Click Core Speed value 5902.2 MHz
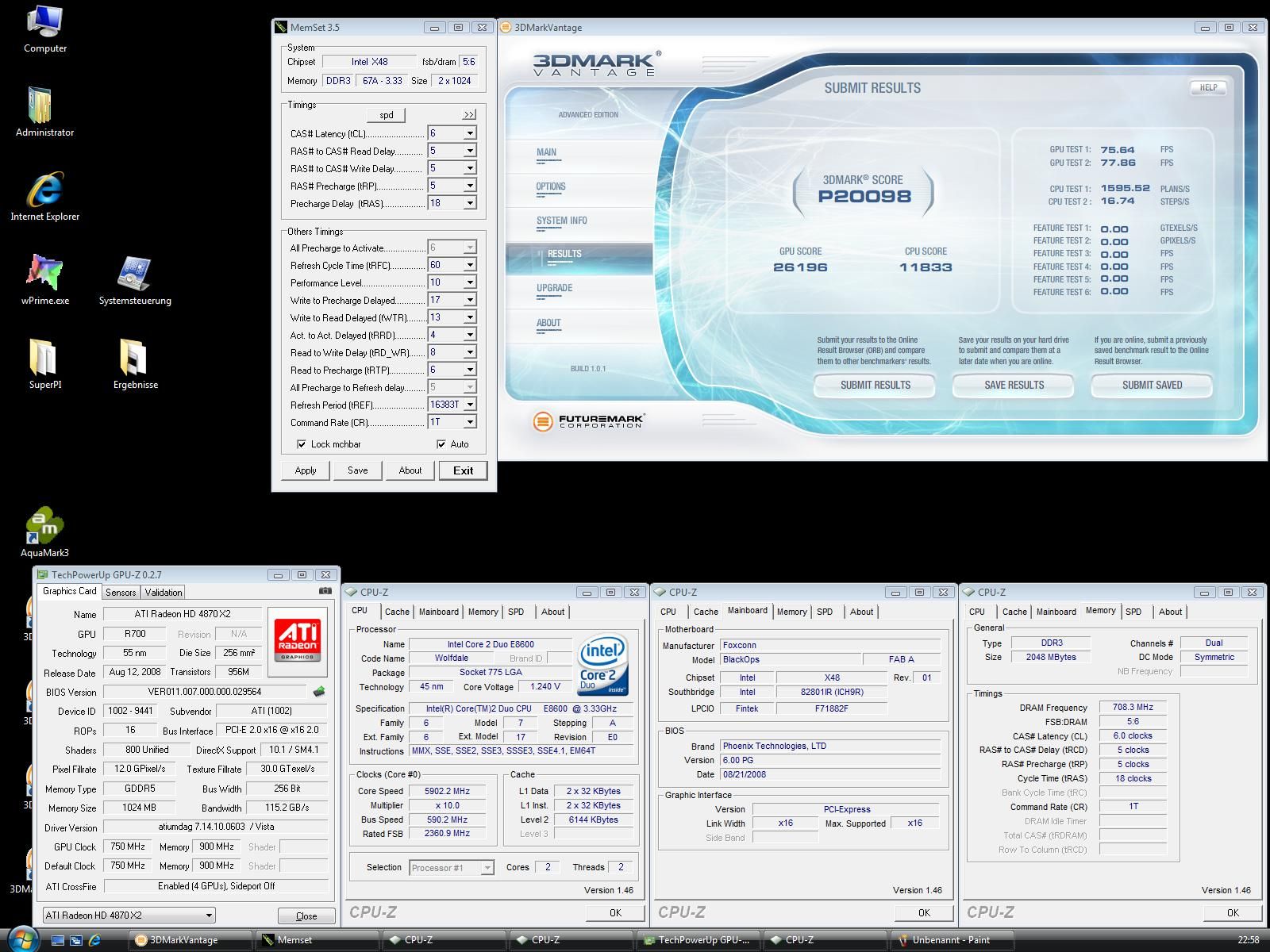The image size is (1270, 952). 447,791
